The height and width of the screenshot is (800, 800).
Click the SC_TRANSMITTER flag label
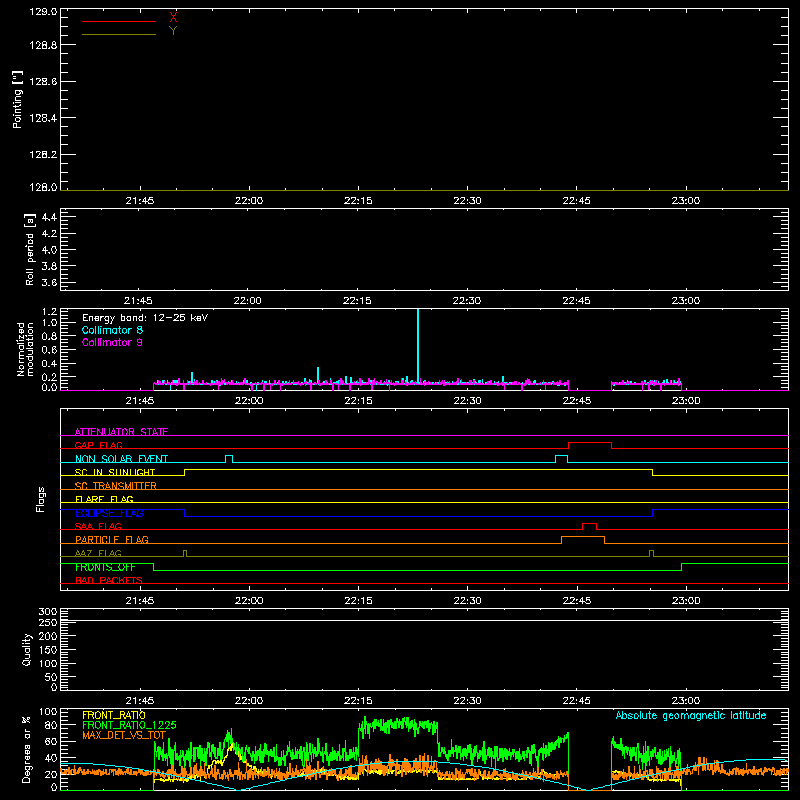point(116,486)
